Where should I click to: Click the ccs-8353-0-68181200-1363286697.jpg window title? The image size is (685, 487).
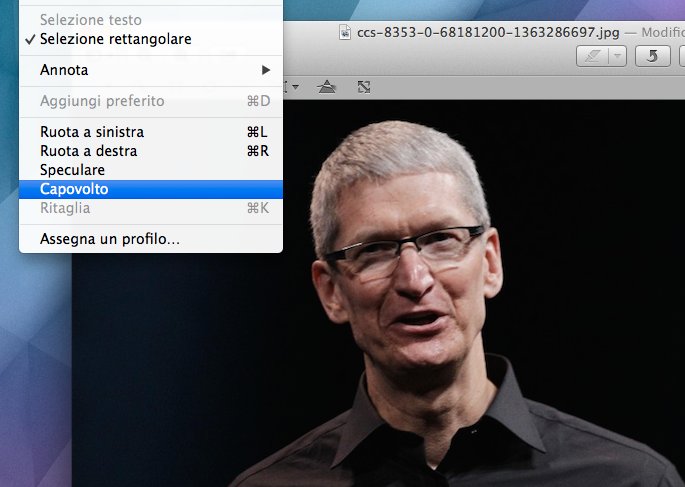pos(488,32)
